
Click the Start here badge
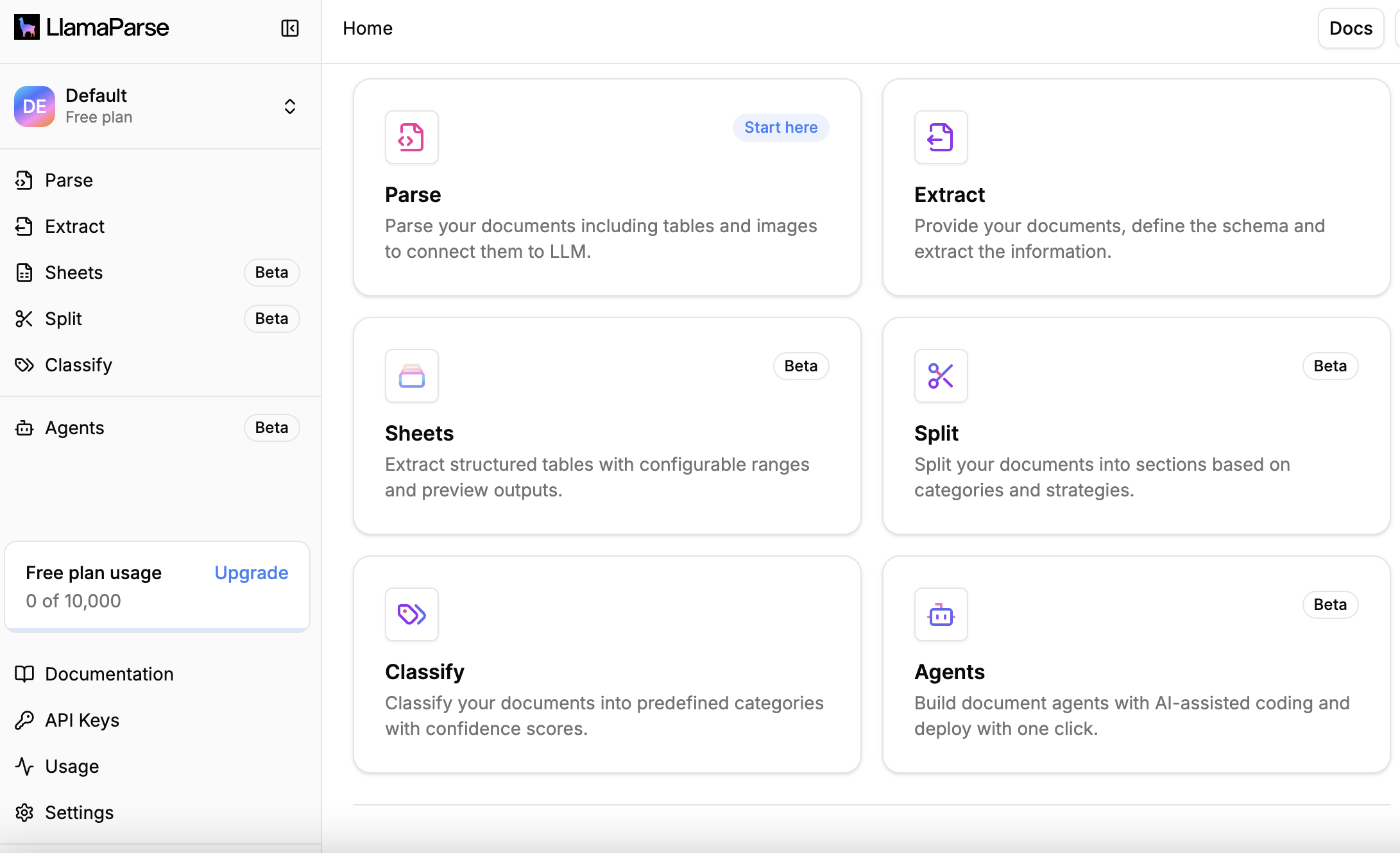(x=780, y=128)
